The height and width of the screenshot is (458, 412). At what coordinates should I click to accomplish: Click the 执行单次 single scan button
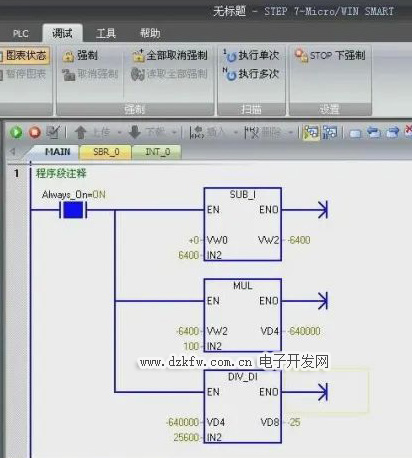[251, 55]
